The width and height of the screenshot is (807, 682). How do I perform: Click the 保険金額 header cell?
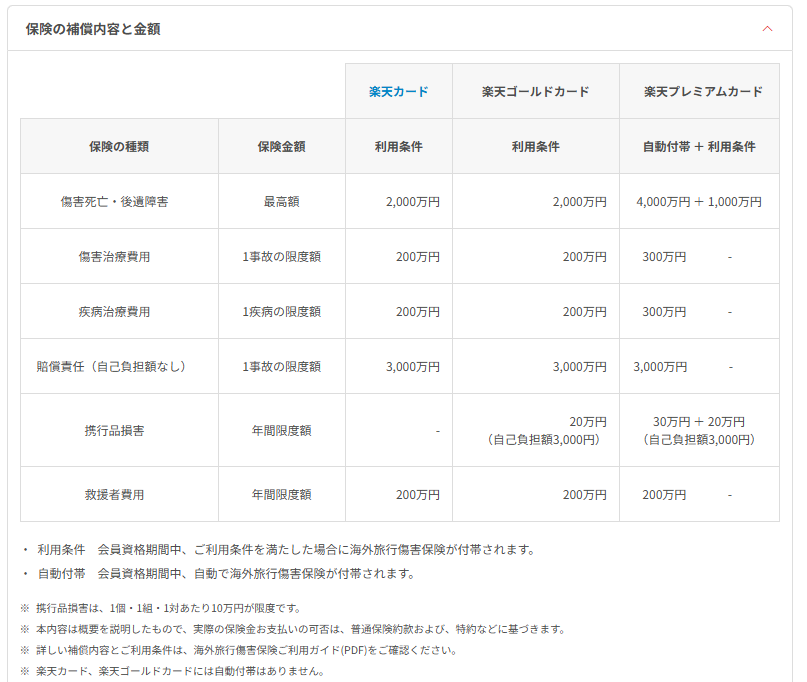pyautogui.click(x=282, y=146)
